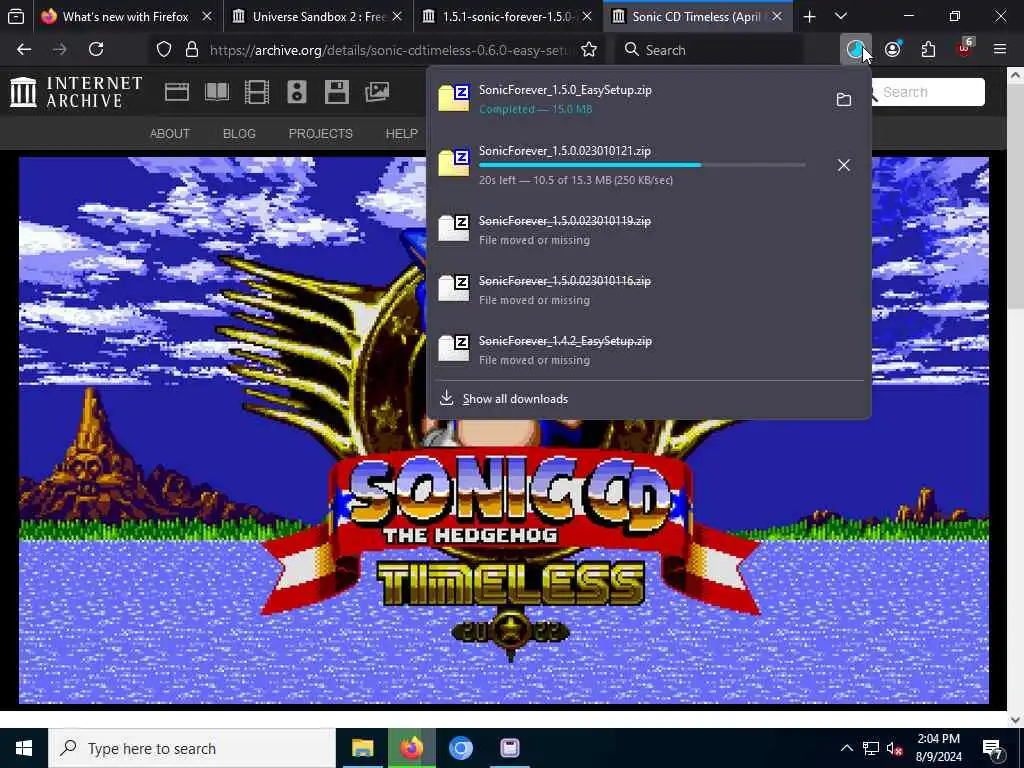Open the Archive audio speaker icon
This screenshot has height=768, width=1024.
[296, 92]
